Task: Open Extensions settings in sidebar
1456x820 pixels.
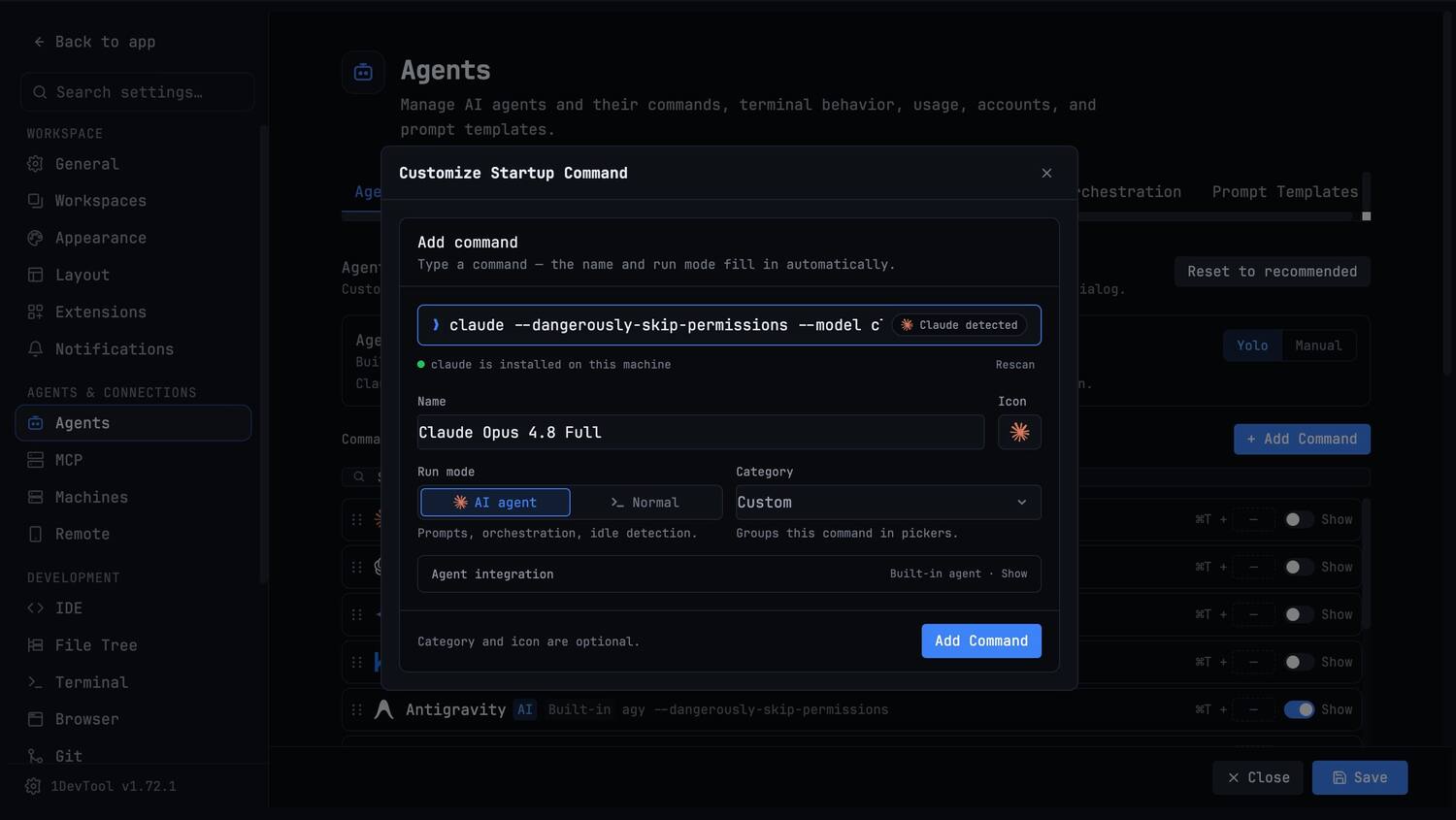Action: coord(133,312)
